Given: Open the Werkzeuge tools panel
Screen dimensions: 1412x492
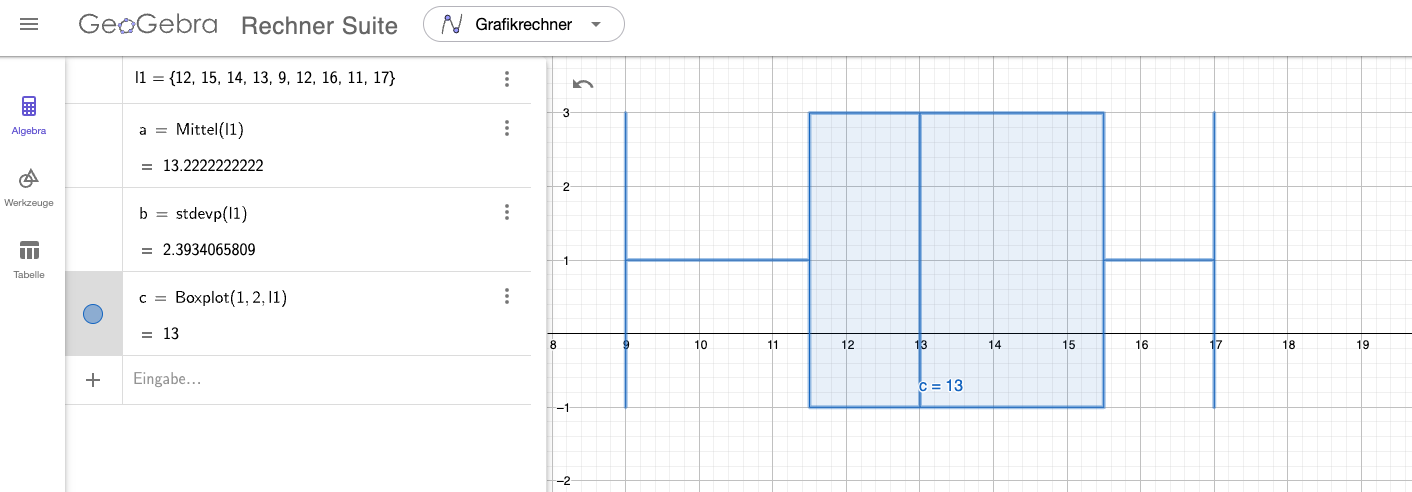Looking at the screenshot, I should point(29,187).
